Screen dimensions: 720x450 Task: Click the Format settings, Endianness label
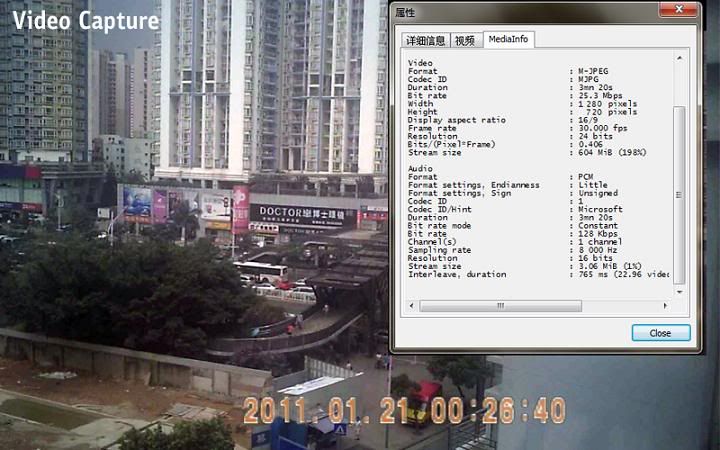point(474,185)
